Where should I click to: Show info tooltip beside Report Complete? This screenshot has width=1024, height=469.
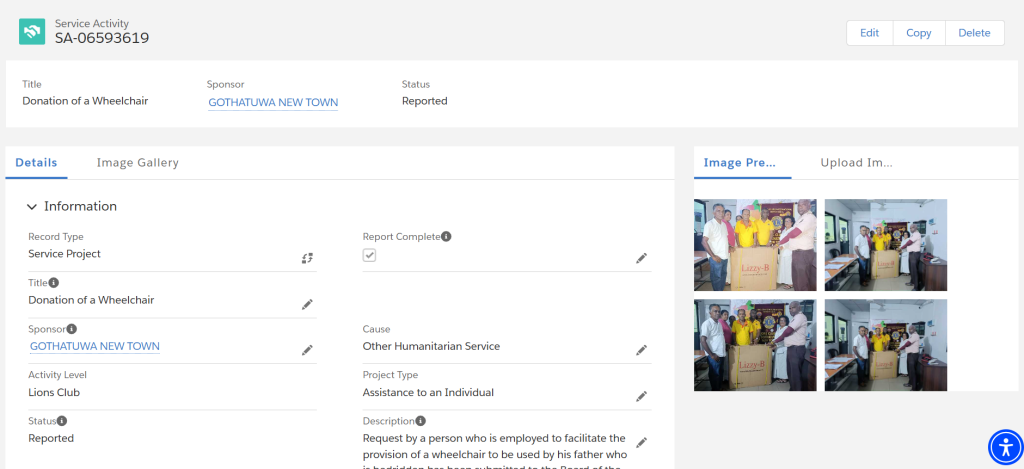pyautogui.click(x=446, y=236)
